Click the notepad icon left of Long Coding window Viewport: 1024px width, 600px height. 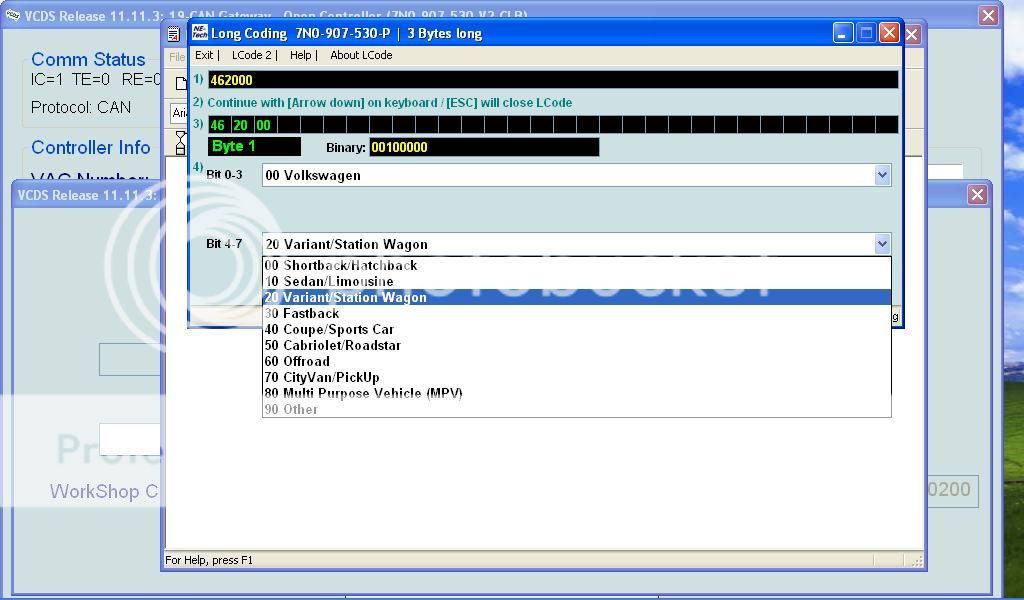pyautogui.click(x=173, y=34)
